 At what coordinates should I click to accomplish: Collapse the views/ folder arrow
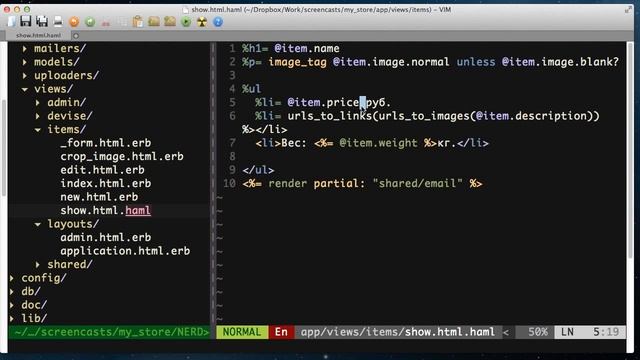(25, 89)
